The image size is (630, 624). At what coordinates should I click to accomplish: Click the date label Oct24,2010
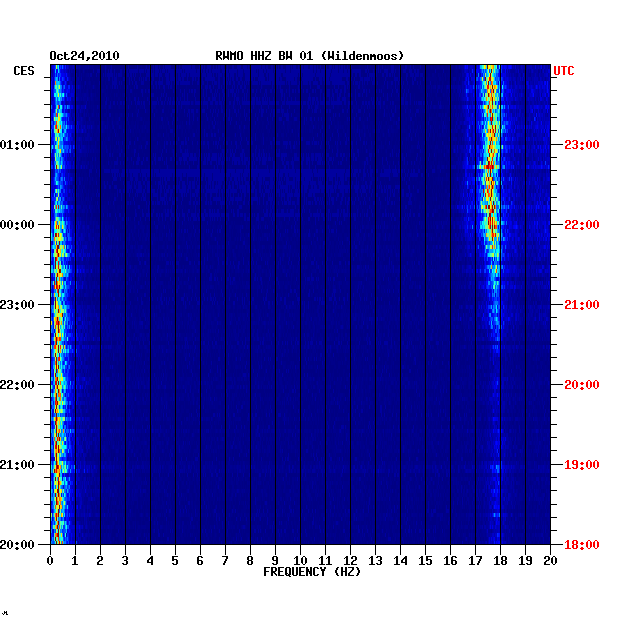[84, 56]
